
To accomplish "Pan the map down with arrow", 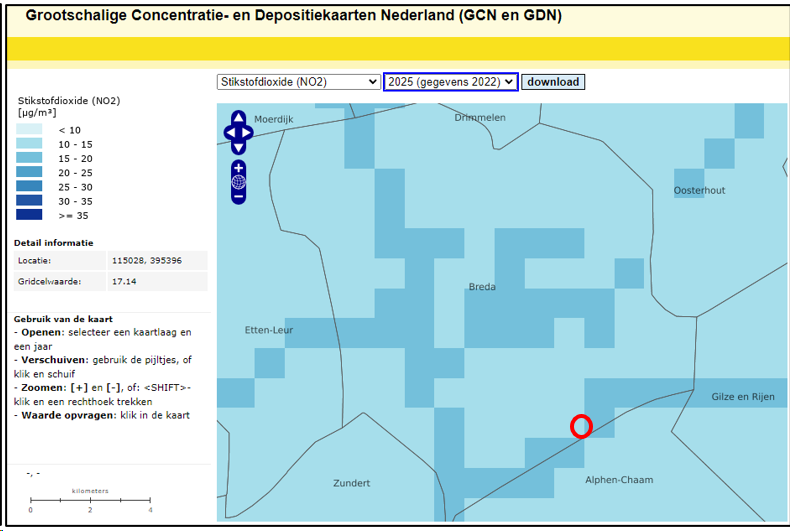I will point(238,147).
